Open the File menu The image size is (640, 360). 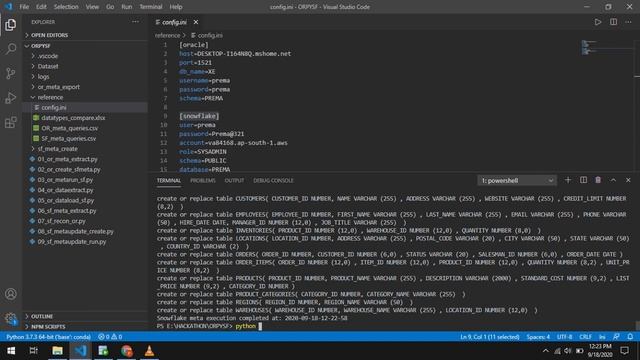click(24, 7)
